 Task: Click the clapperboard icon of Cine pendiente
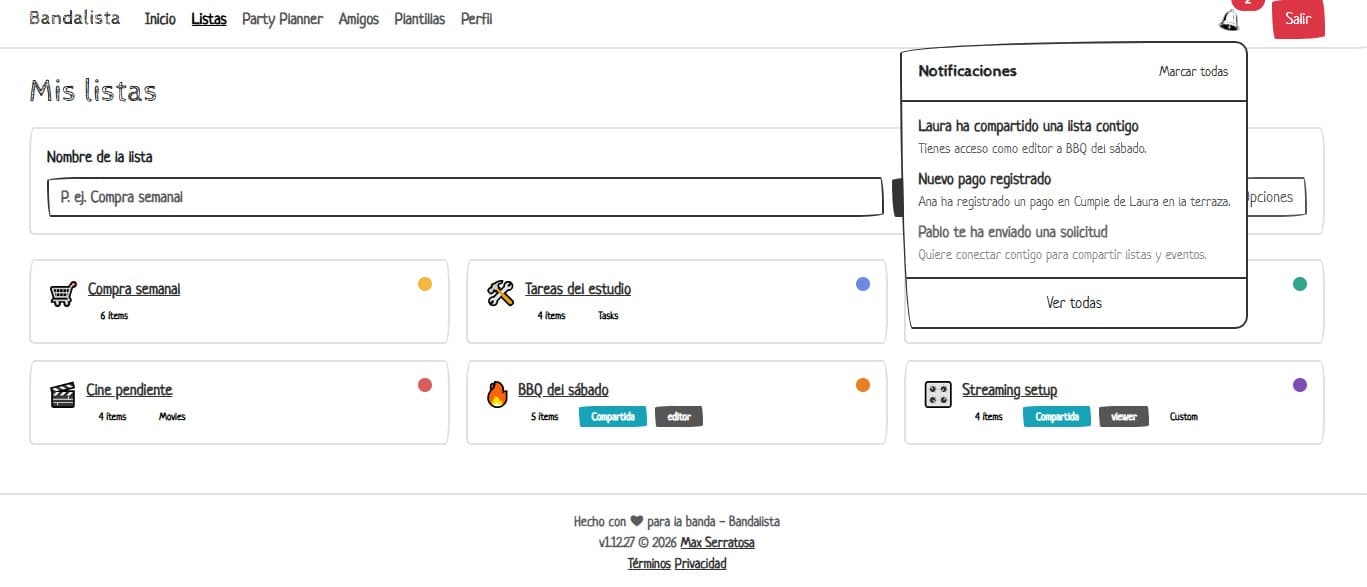(62, 395)
